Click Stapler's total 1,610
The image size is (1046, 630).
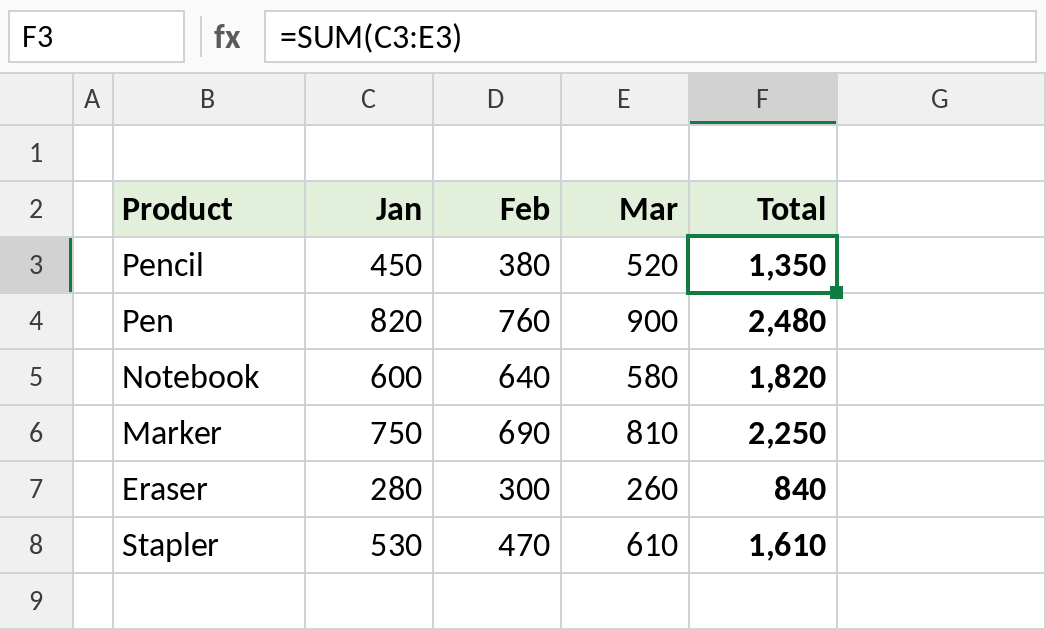point(763,545)
